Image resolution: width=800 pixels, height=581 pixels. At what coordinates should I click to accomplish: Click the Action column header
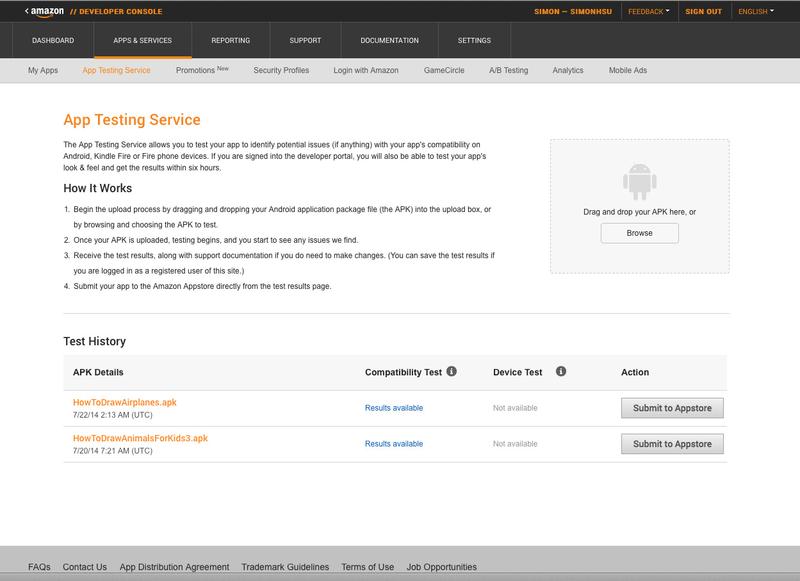click(635, 372)
